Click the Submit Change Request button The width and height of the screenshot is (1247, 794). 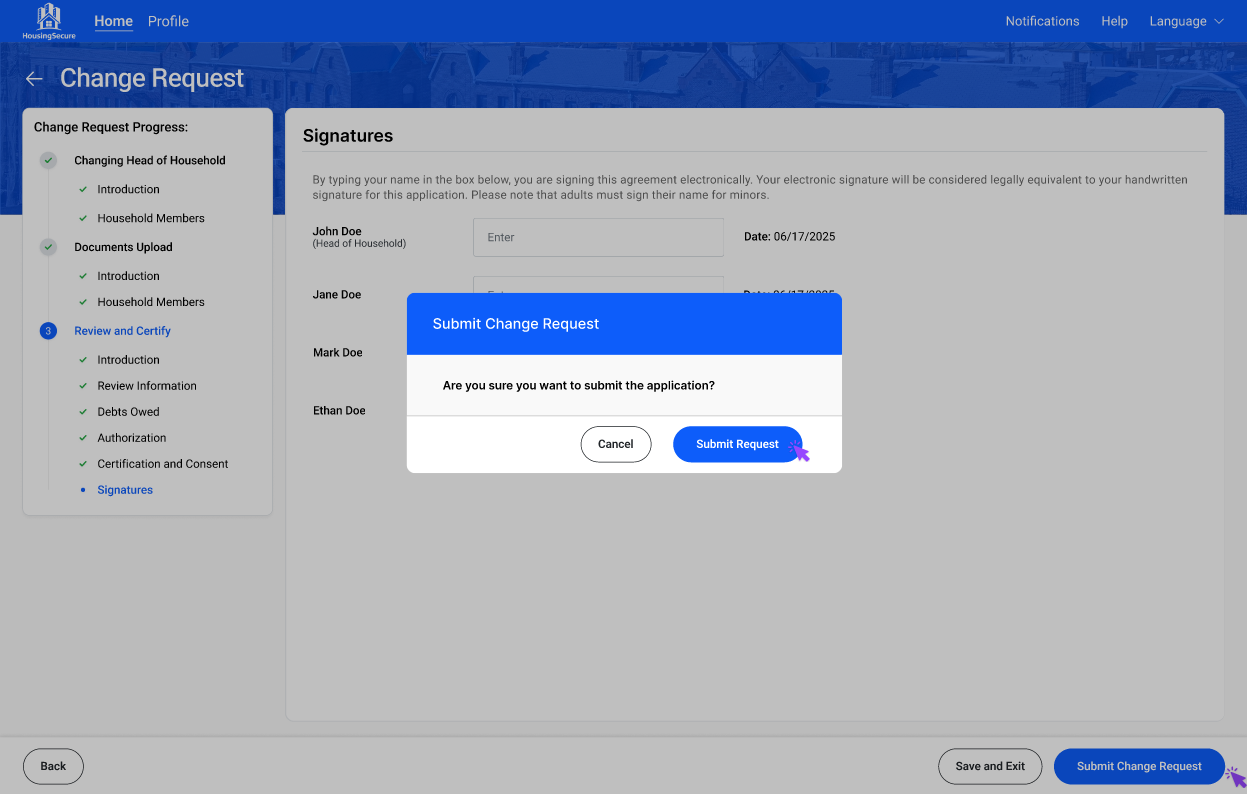1138,766
